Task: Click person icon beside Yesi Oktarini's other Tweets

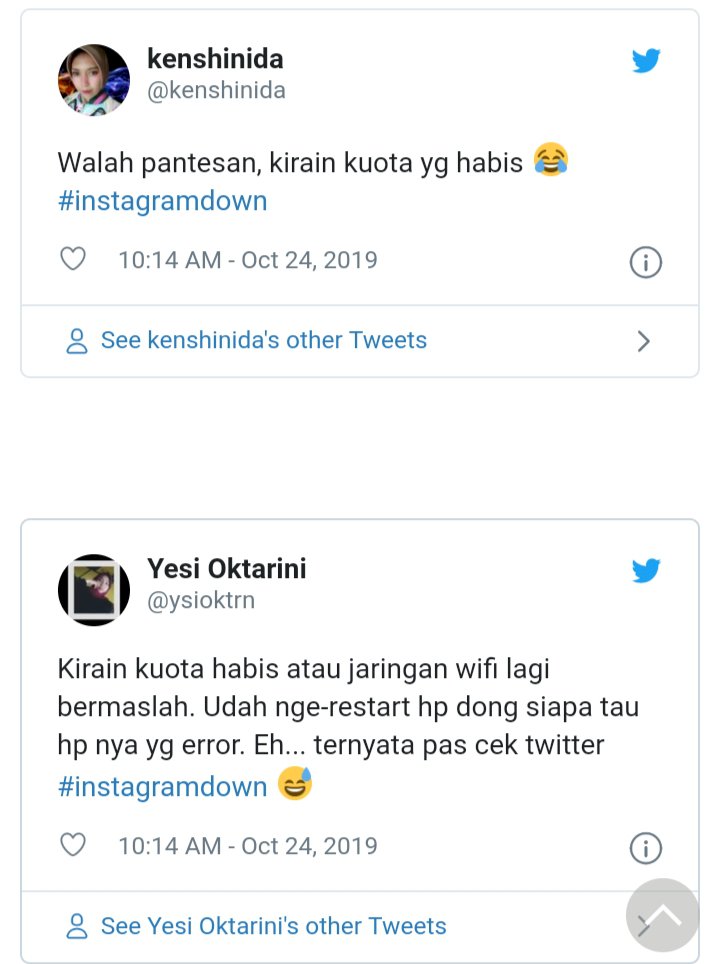Action: (77, 927)
